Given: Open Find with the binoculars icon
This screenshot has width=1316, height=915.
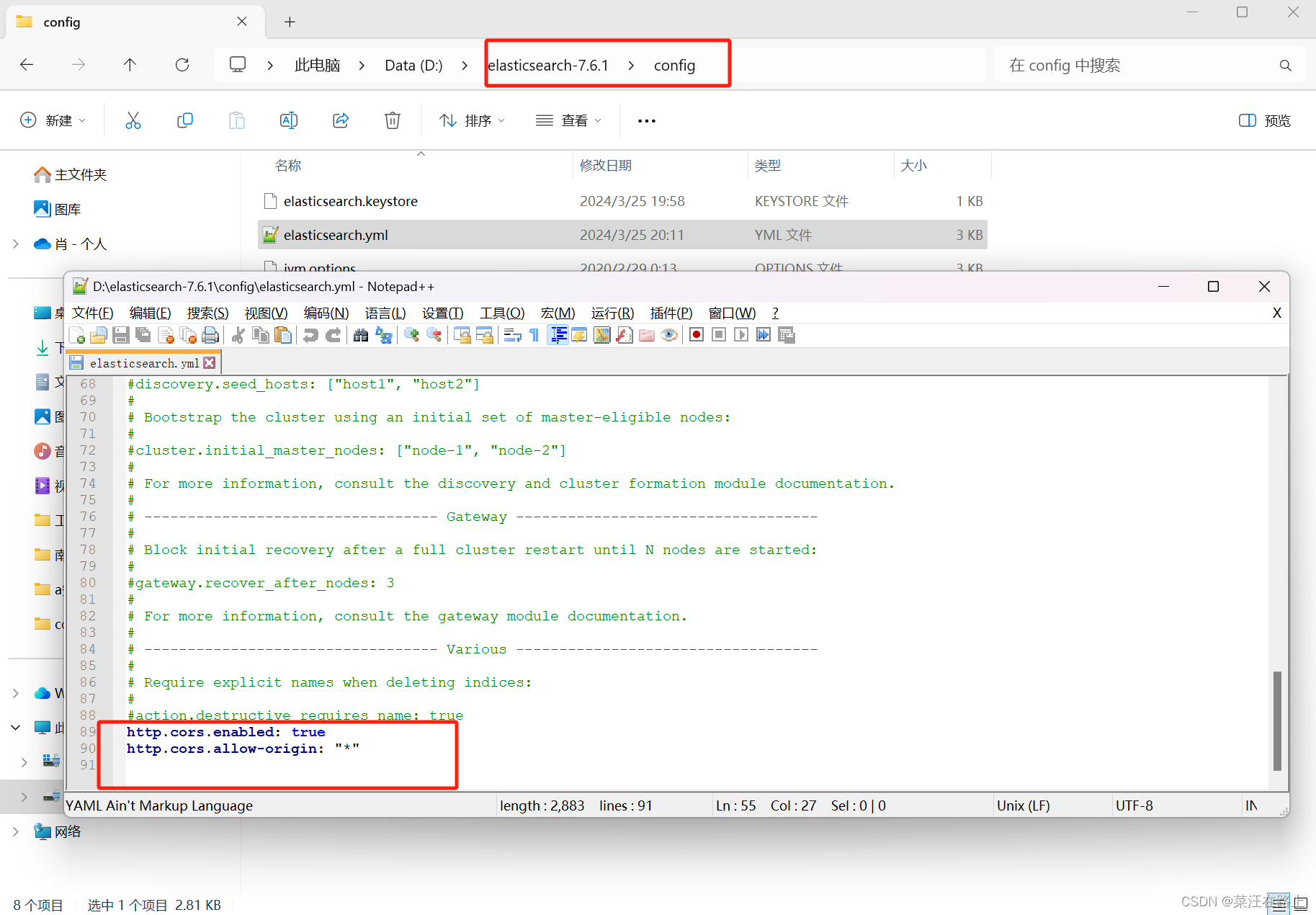Looking at the screenshot, I should pyautogui.click(x=361, y=335).
